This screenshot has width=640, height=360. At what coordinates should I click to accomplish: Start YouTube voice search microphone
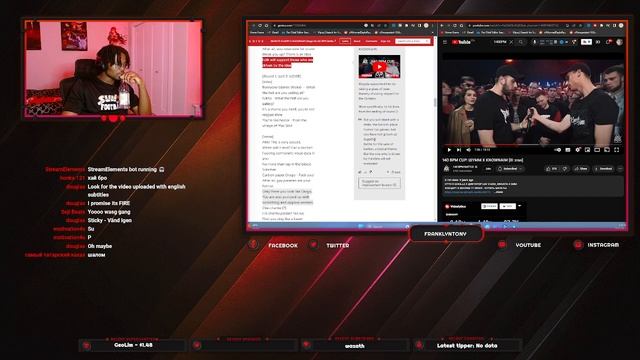534,42
